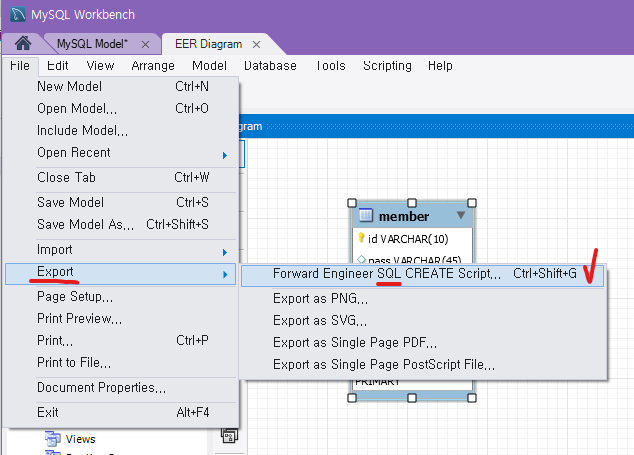Open Document Properties... entry
Image resolution: width=634 pixels, height=455 pixels.
[x=121, y=388]
